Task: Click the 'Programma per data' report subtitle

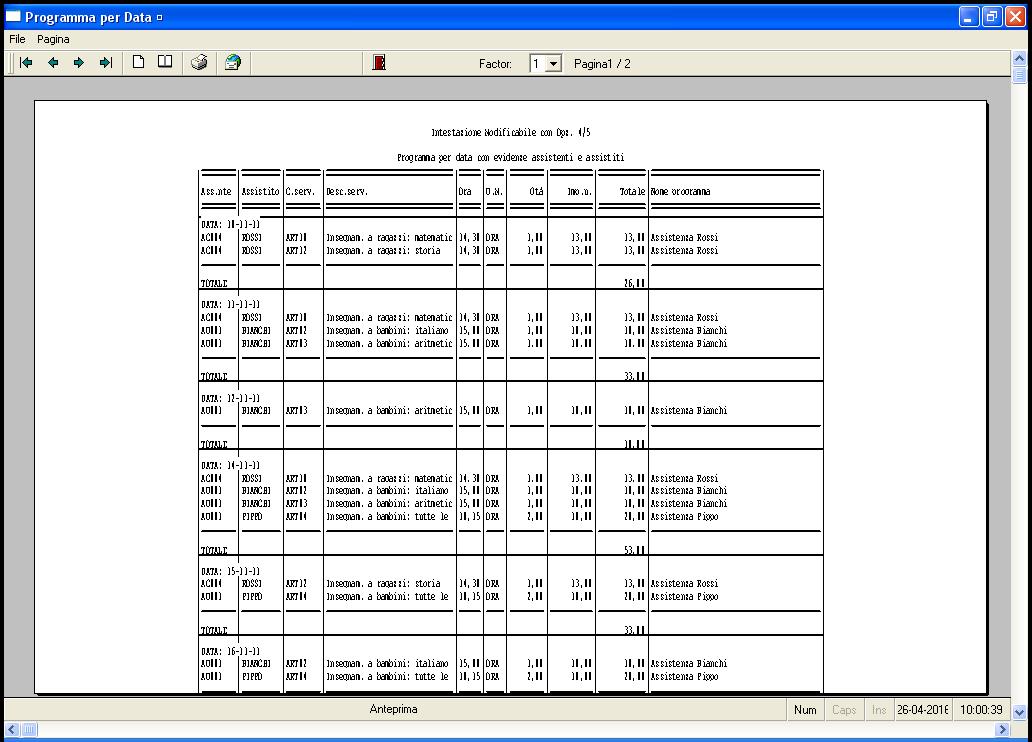Action: click(x=511, y=157)
